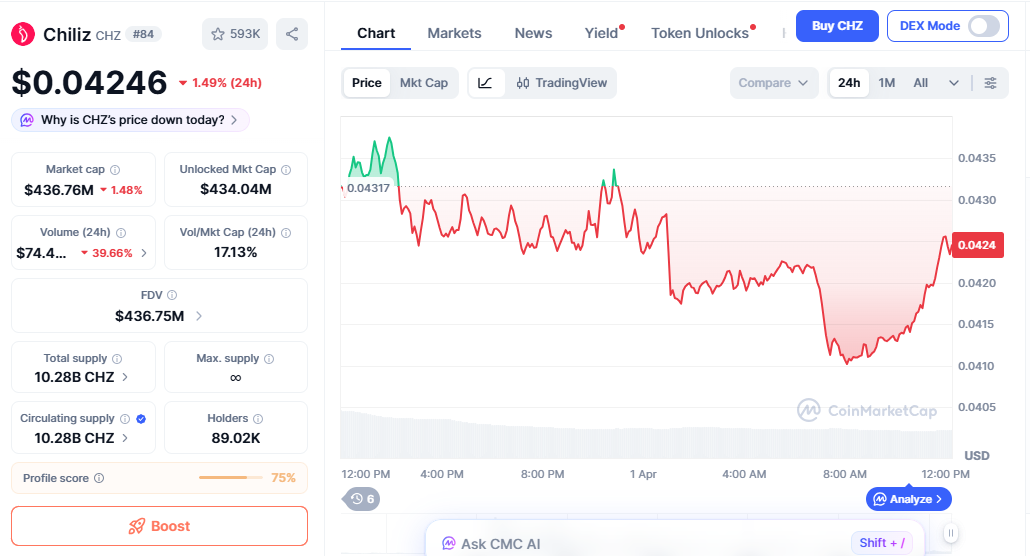Click the 0.04317 opening price label
The width and height of the screenshot is (1030, 556).
tap(368, 188)
